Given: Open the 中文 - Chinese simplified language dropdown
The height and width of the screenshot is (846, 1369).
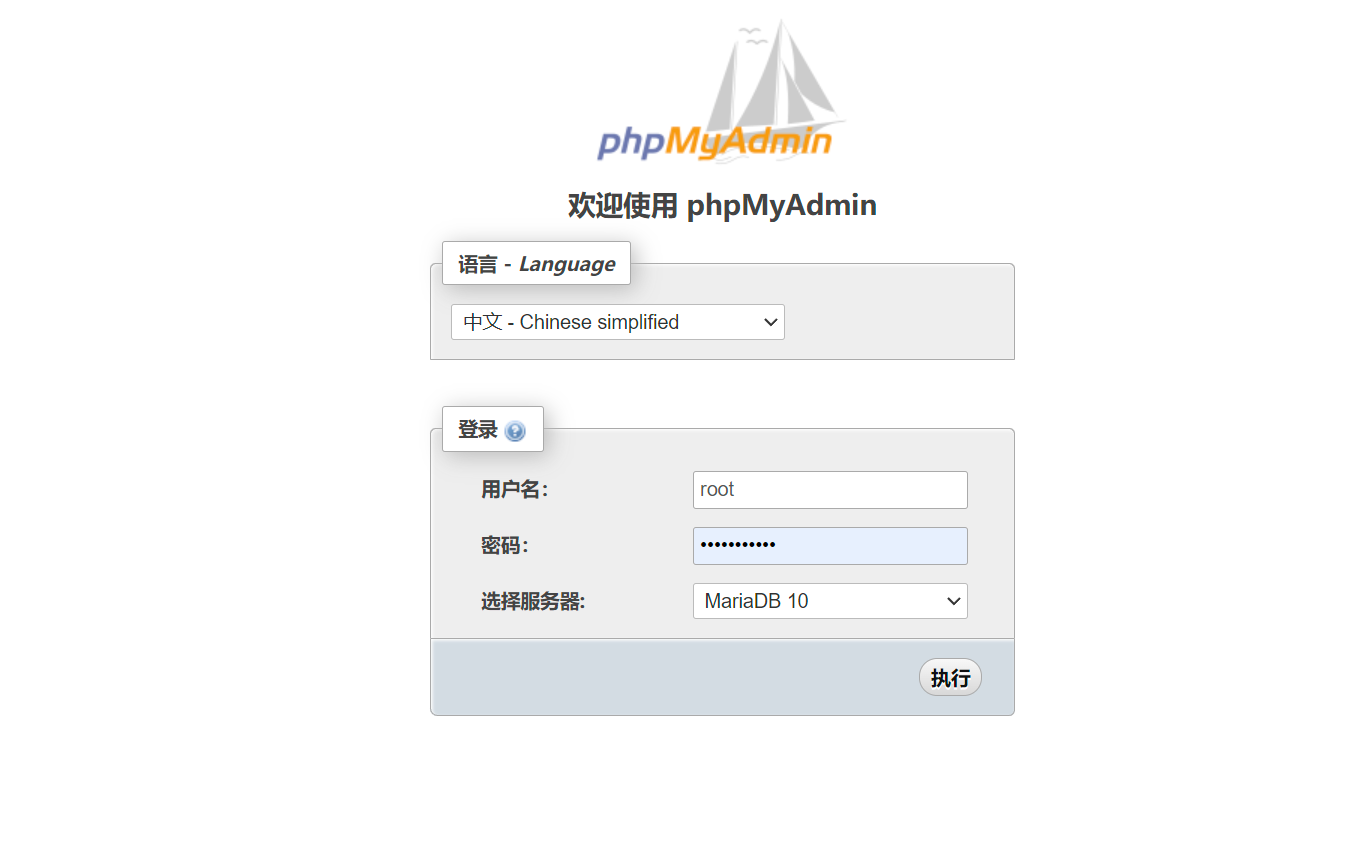Looking at the screenshot, I should click(x=618, y=322).
